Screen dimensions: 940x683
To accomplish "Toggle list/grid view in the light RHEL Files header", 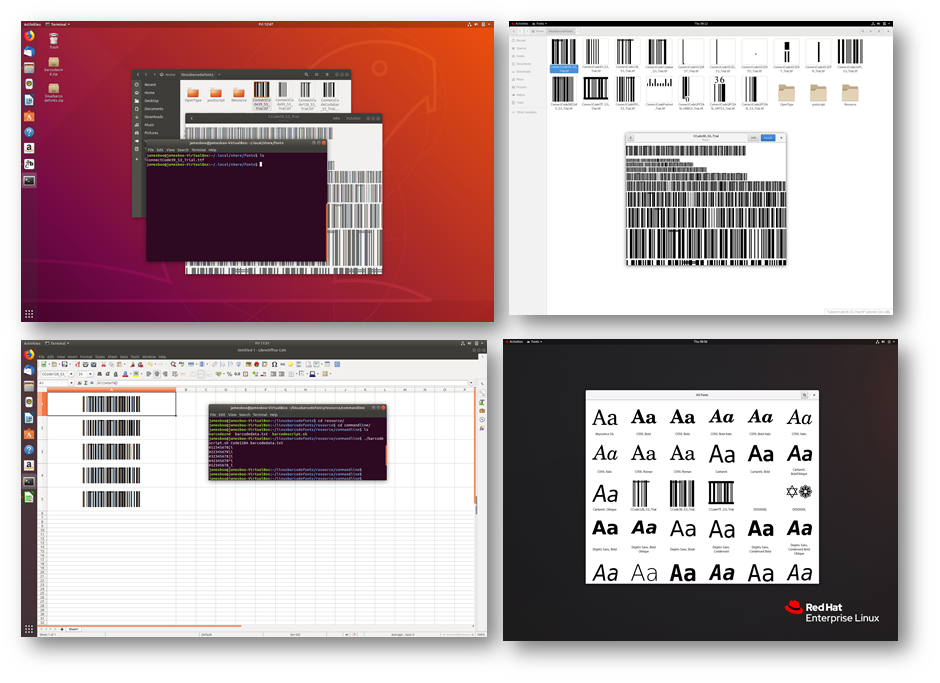I will tap(872, 31).
